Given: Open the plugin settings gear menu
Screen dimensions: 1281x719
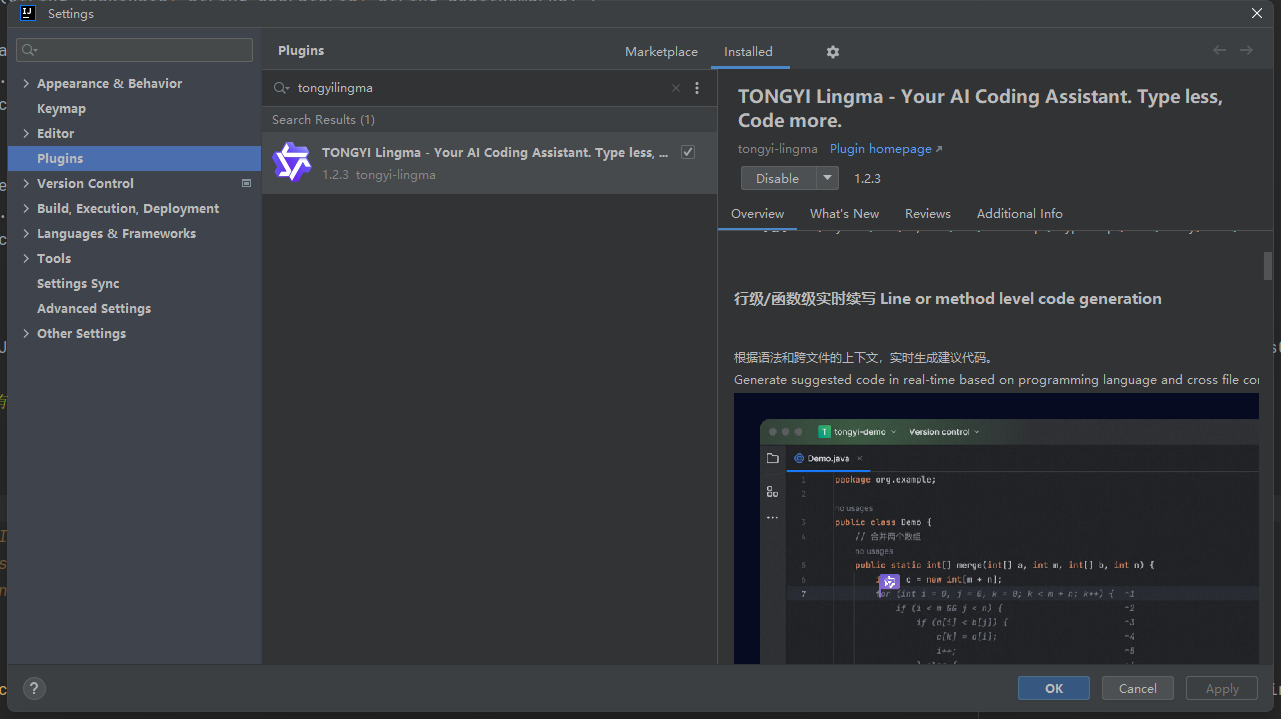Looking at the screenshot, I should (x=833, y=52).
